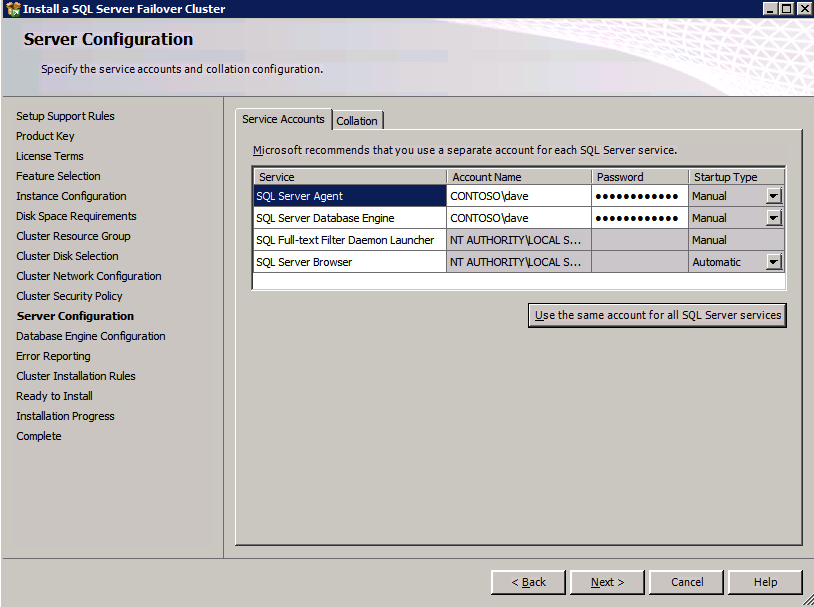Image resolution: width=814 pixels, height=607 pixels.
Task: Go to the previous page with Back
Action: pyautogui.click(x=528, y=582)
